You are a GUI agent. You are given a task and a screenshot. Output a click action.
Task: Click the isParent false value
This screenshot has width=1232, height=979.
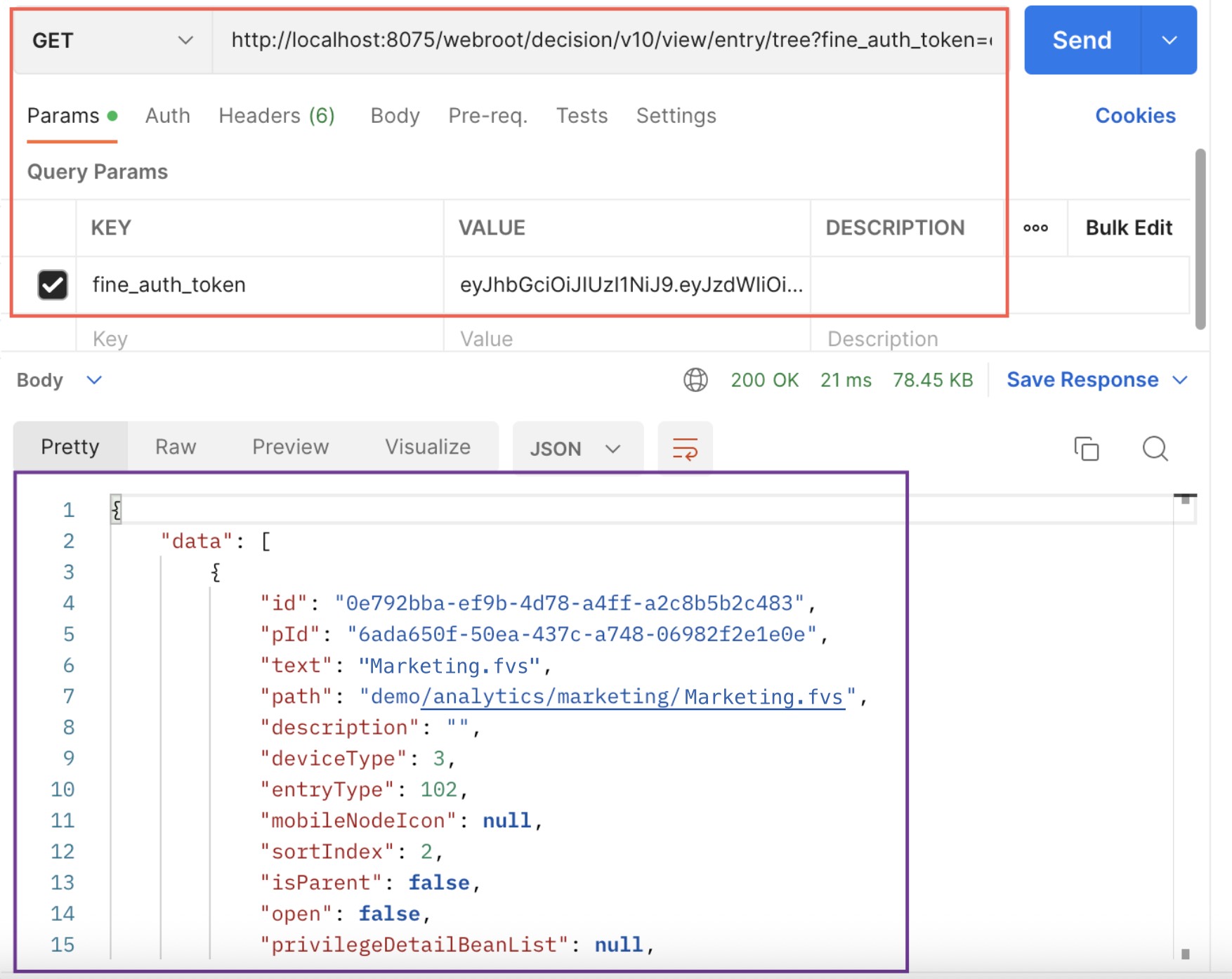pos(439,883)
